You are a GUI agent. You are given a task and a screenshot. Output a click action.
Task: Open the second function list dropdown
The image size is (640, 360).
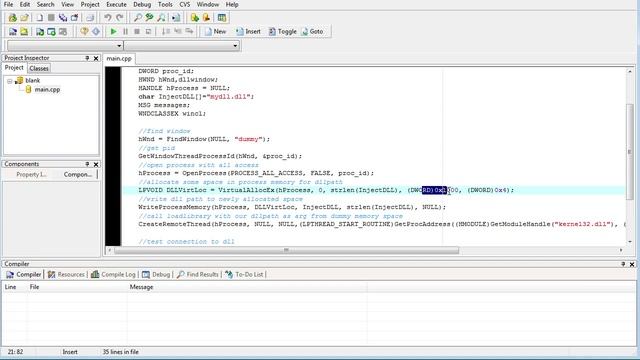(x=235, y=46)
